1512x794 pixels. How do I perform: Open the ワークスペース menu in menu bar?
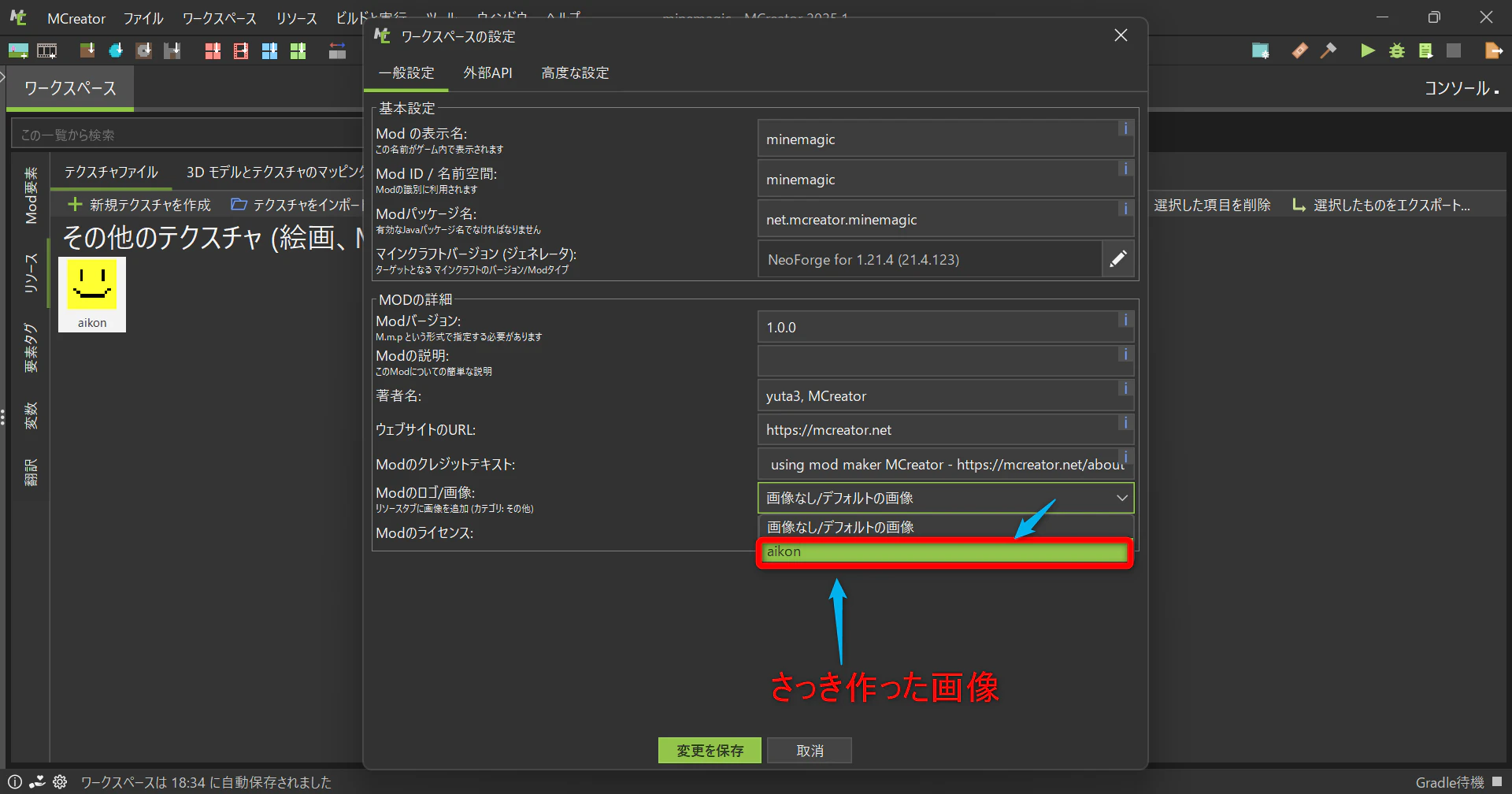[x=220, y=18]
